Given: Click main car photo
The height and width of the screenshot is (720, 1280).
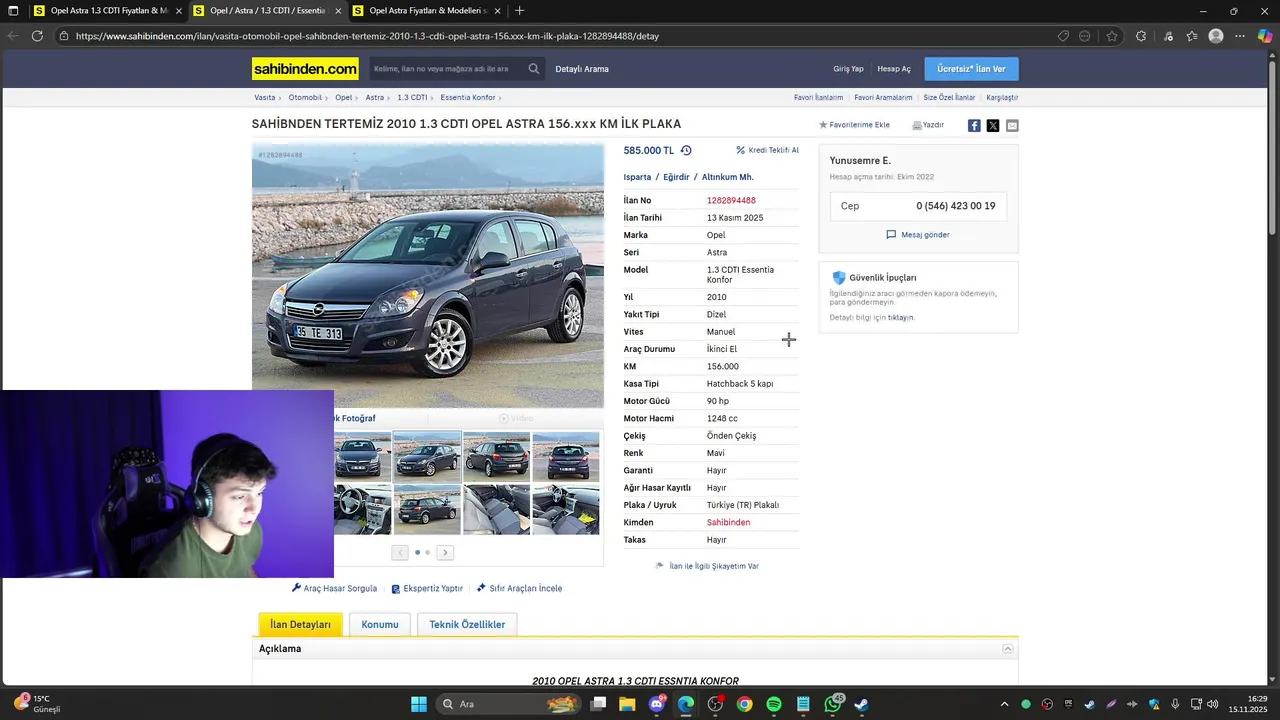Looking at the screenshot, I should pyautogui.click(x=428, y=276).
